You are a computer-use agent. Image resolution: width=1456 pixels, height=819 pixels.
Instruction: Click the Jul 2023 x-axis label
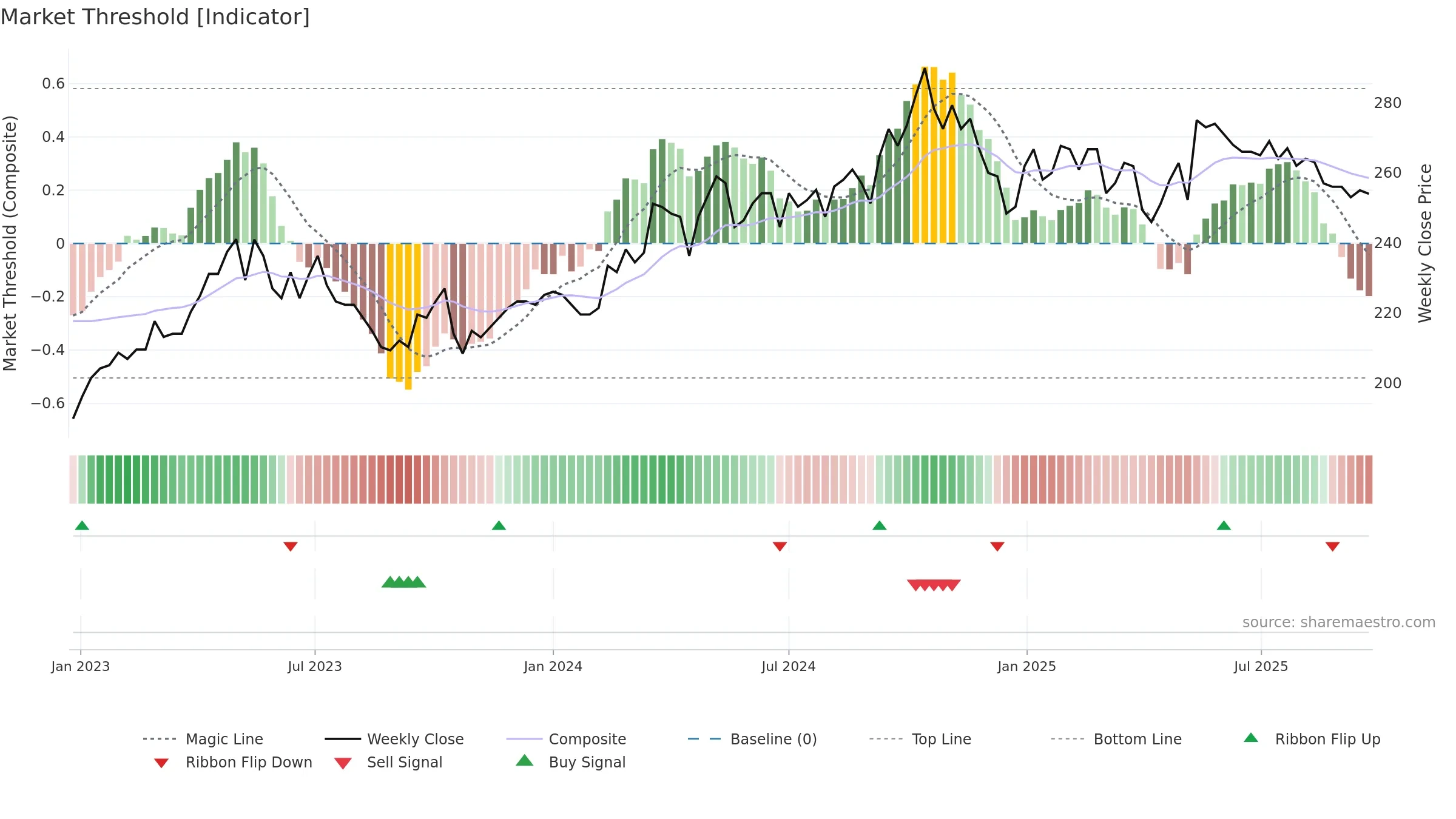click(315, 667)
